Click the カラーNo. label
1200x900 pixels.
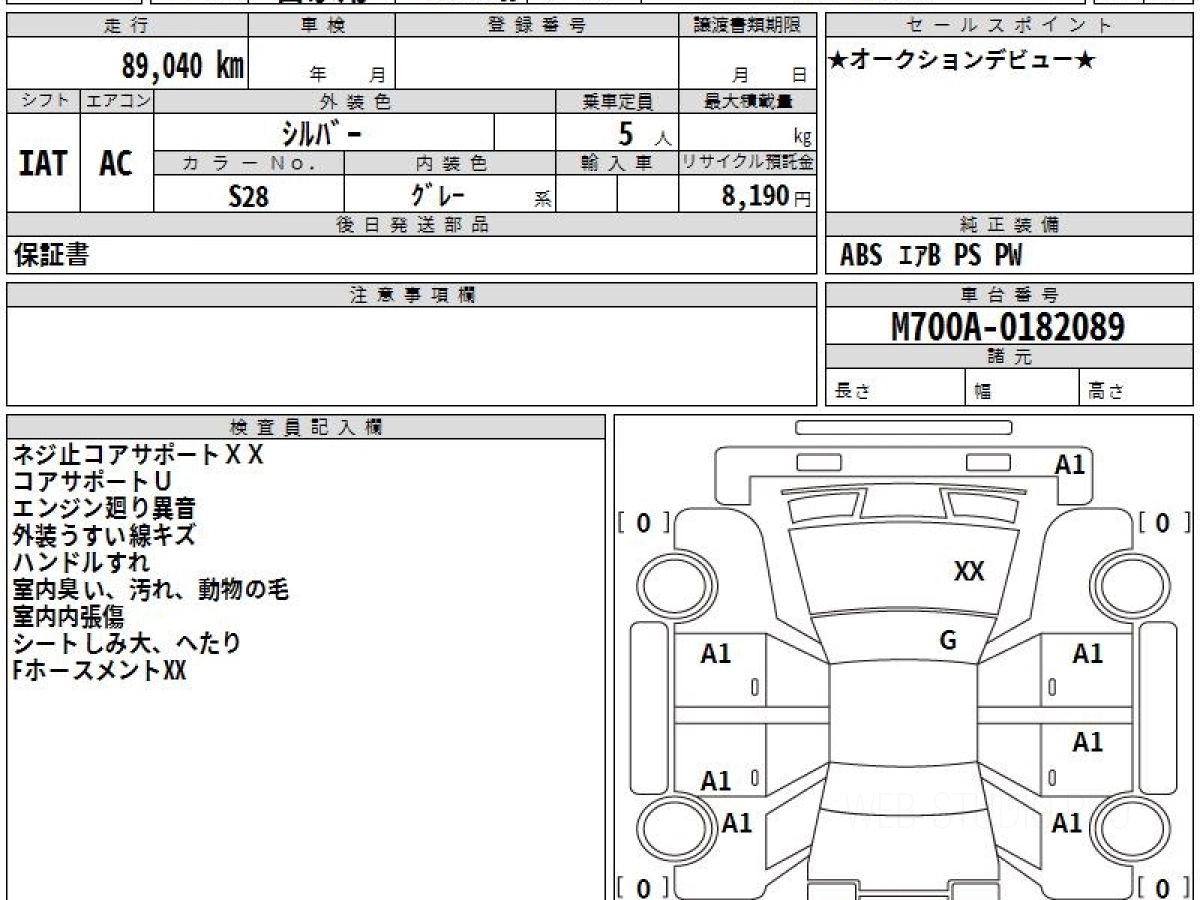249,163
